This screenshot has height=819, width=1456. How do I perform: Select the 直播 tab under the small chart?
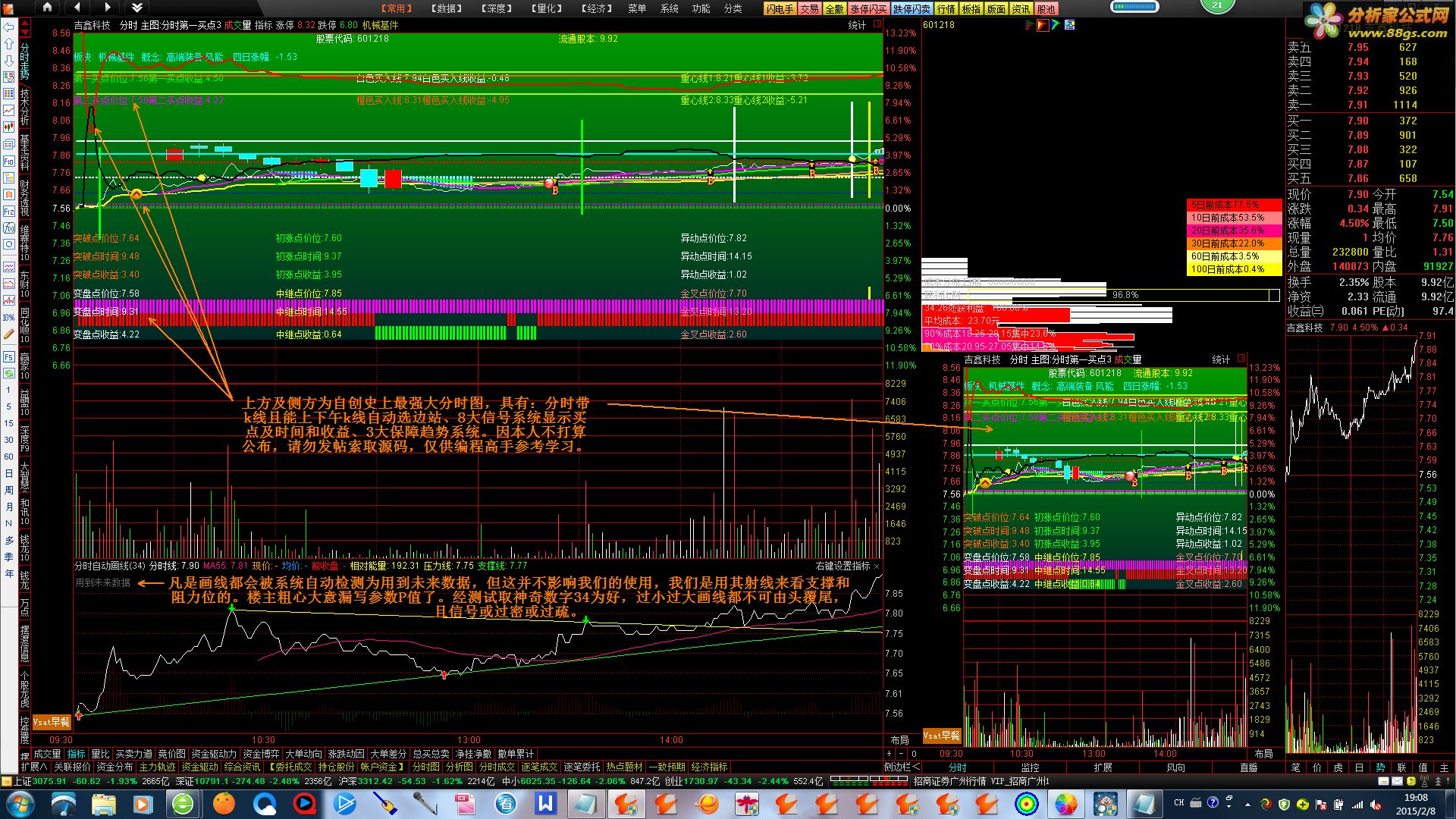coord(1248,767)
